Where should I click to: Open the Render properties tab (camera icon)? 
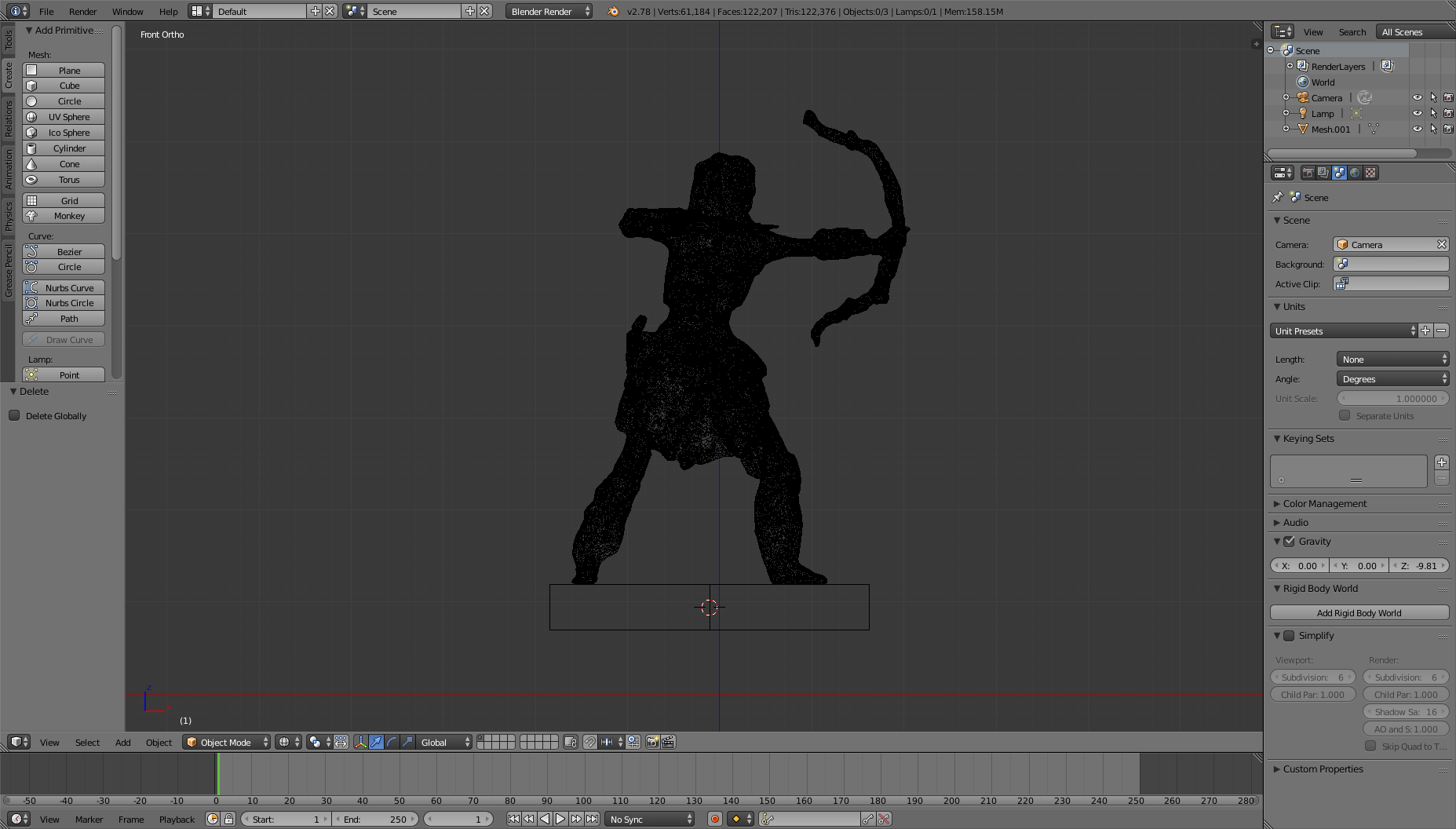point(1308,173)
